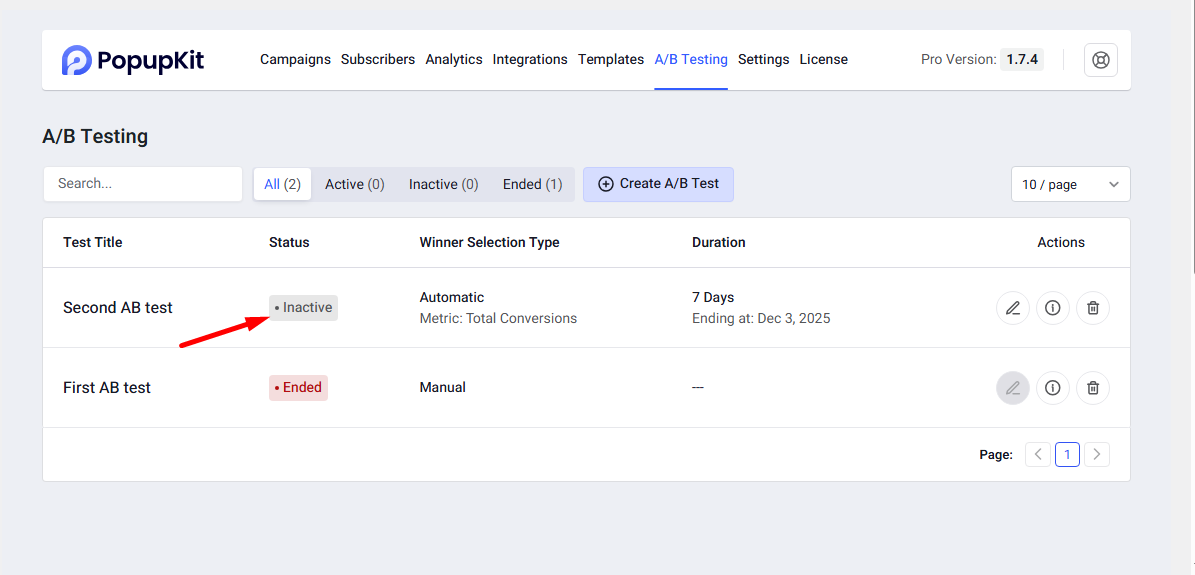Image resolution: width=1195 pixels, height=575 pixels.
Task: Select page 1 in pagination
Action: [1067, 455]
